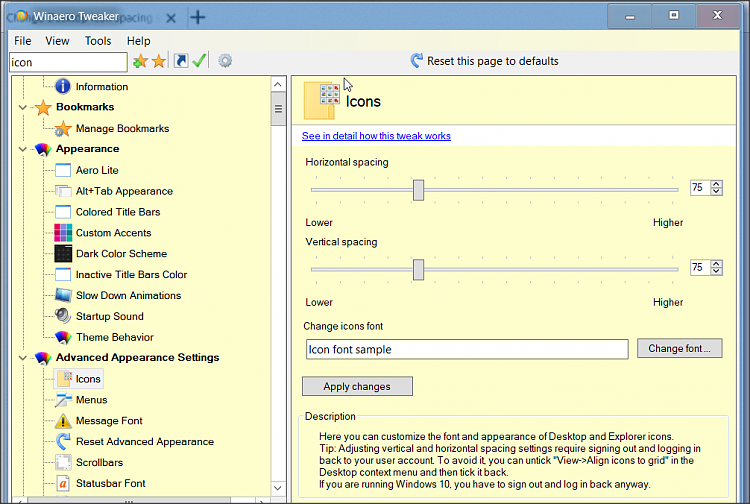Decrease the Horizontal spacing value with down arrow
Image resolution: width=750 pixels, height=504 pixels.
tap(717, 192)
